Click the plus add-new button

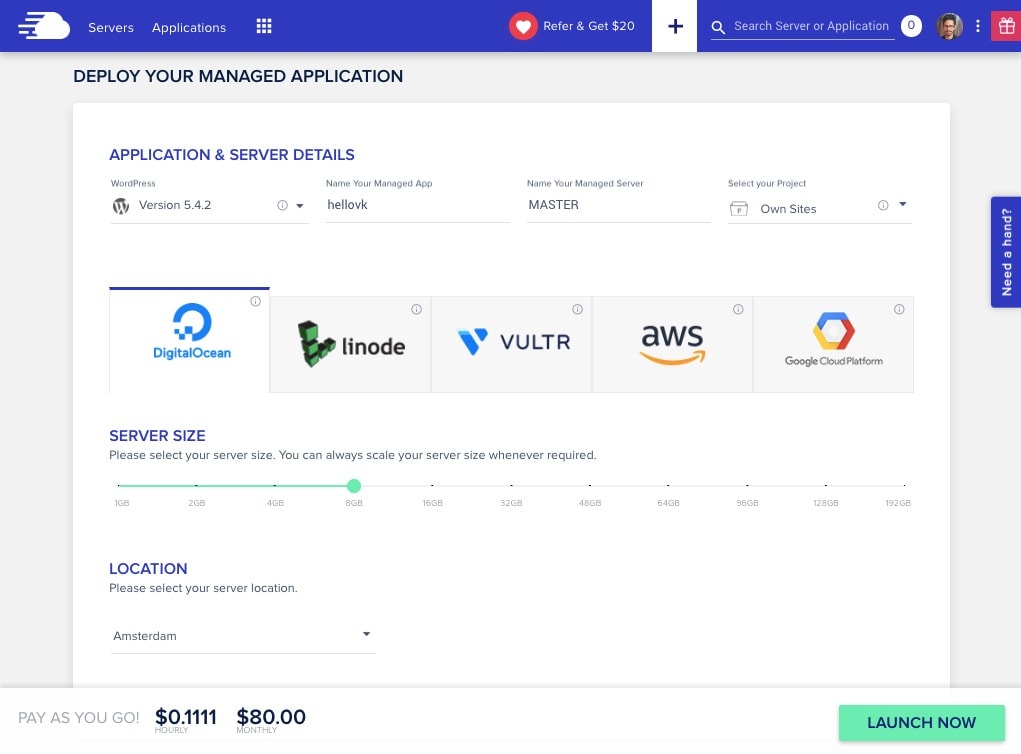pyautogui.click(x=675, y=26)
